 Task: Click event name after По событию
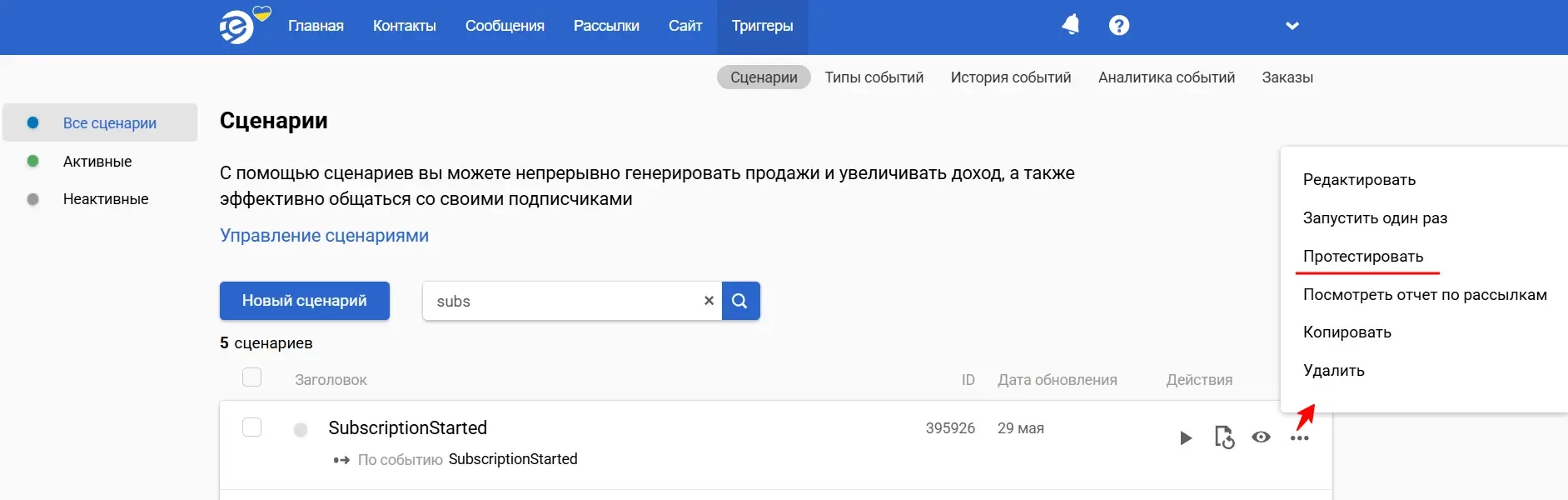513,459
